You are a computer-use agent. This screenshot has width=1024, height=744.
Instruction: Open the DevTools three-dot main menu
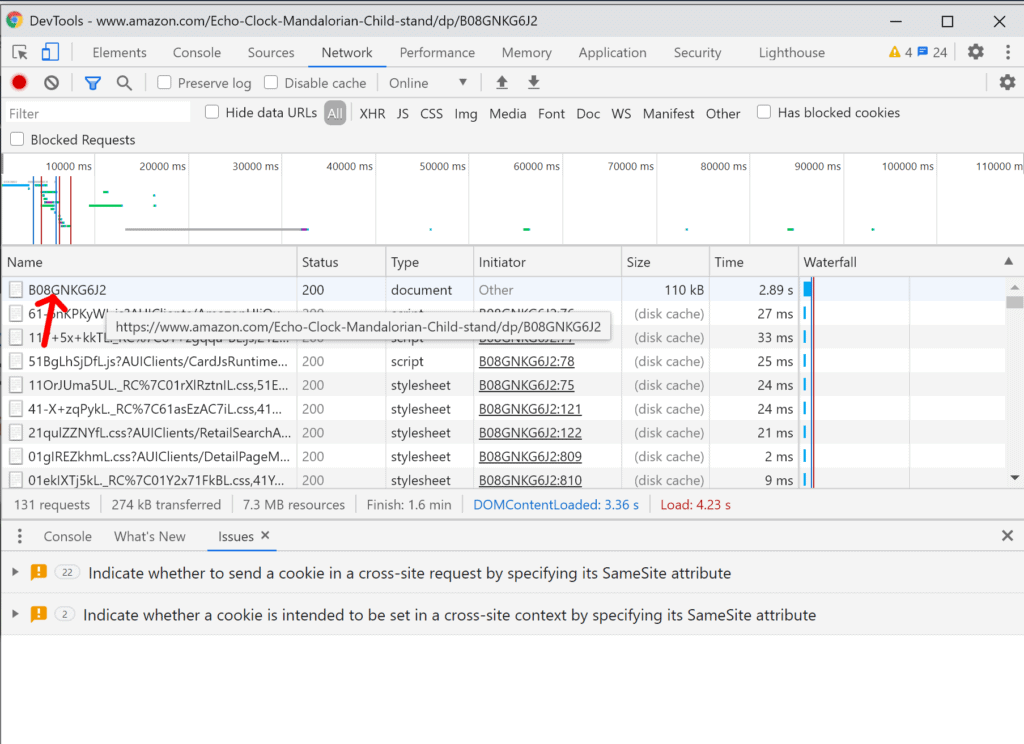1008,52
